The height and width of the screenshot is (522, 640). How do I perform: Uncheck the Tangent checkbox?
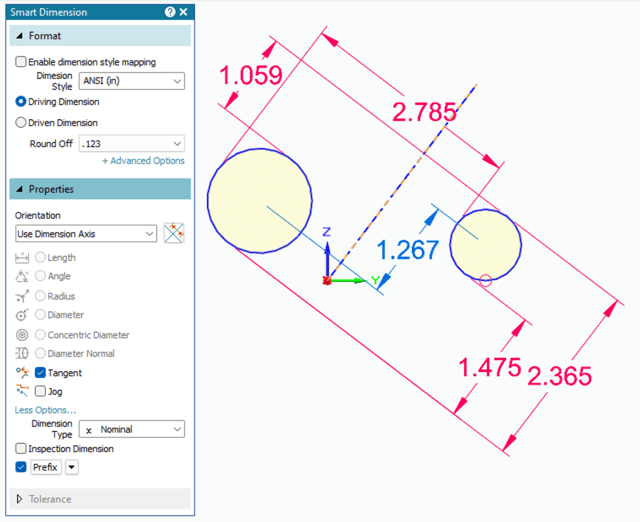(x=40, y=372)
